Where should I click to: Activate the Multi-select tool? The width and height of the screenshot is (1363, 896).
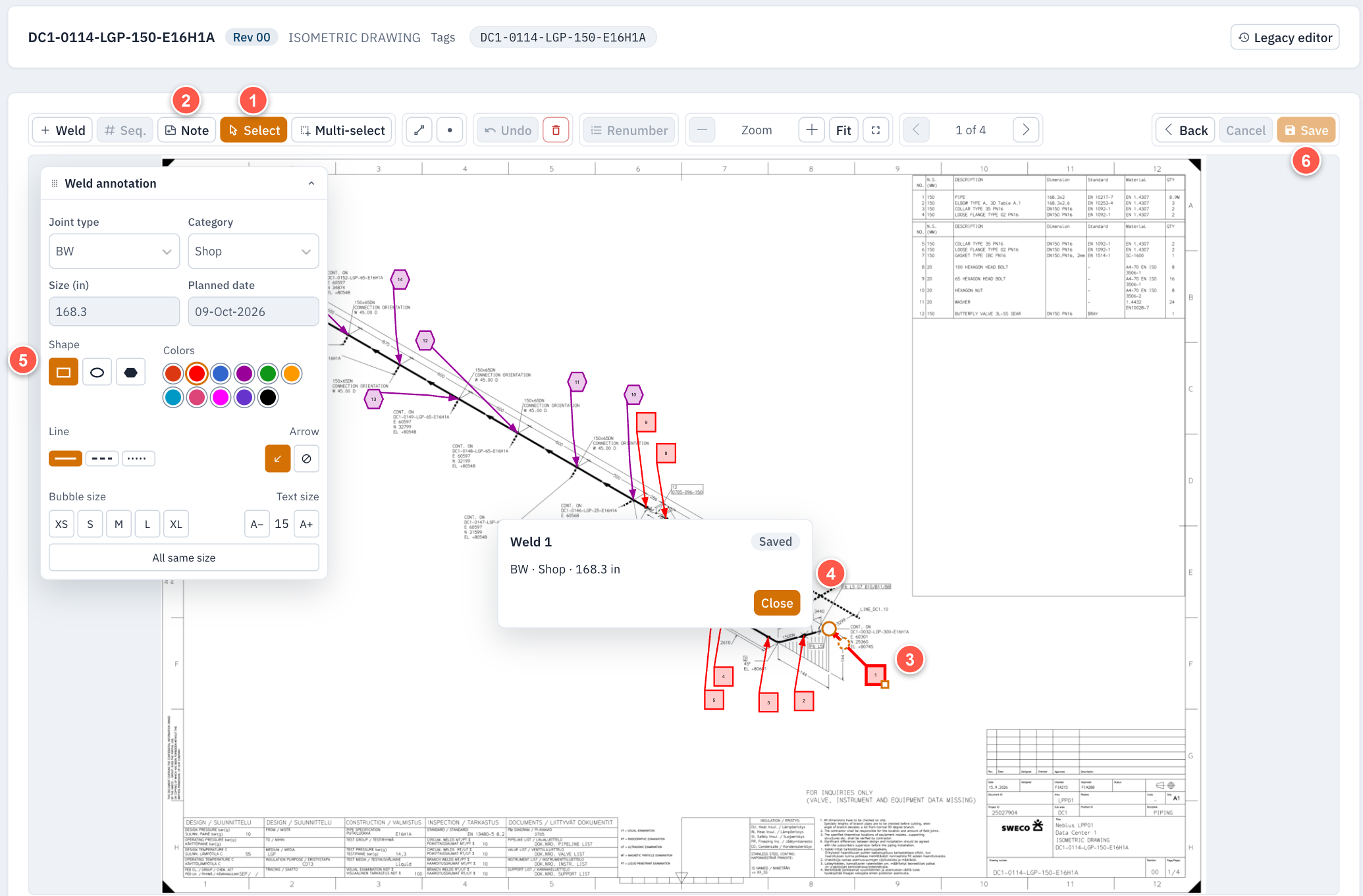pyautogui.click(x=342, y=130)
